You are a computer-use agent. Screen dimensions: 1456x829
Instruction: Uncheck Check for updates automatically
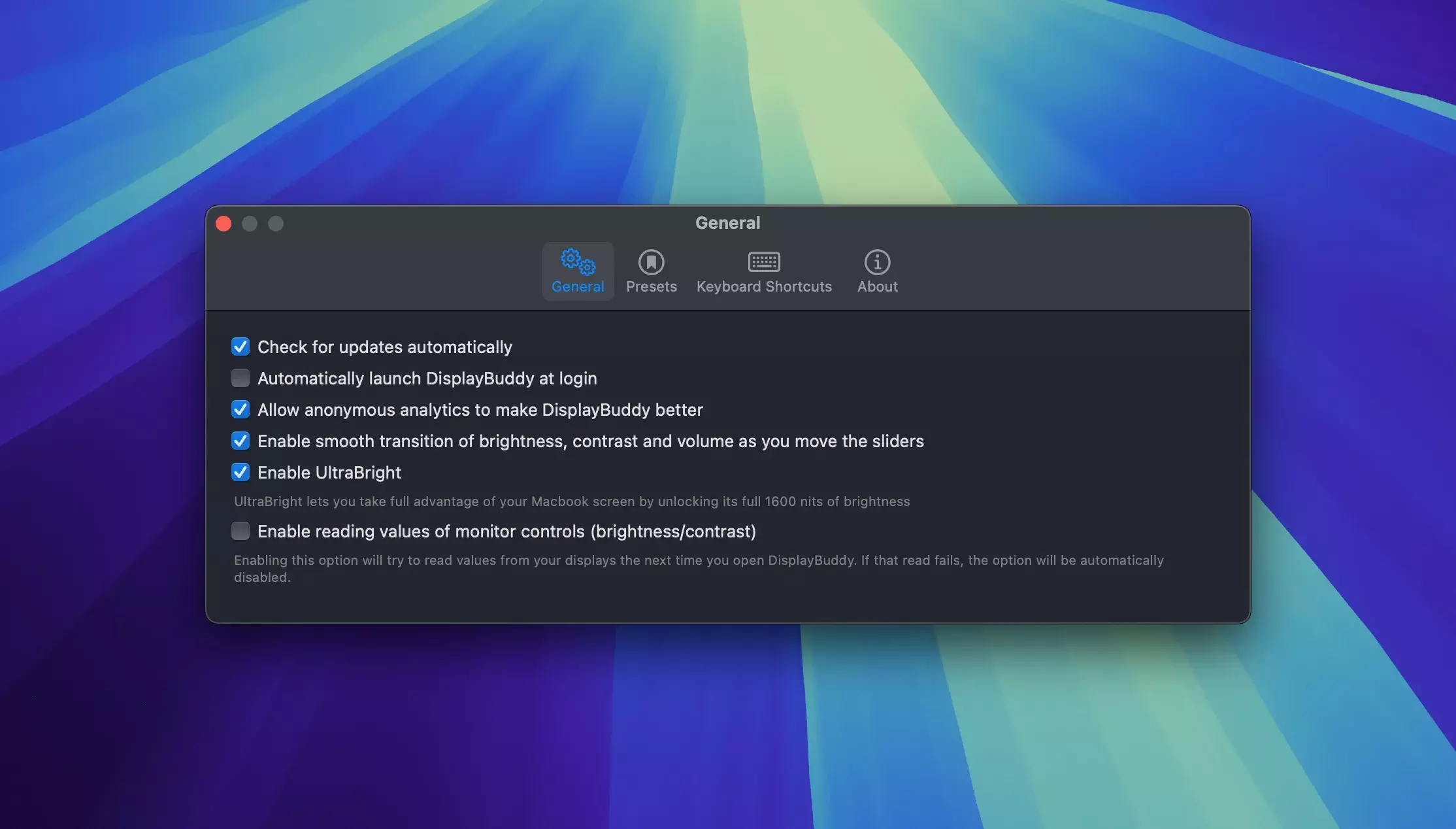[x=240, y=347]
